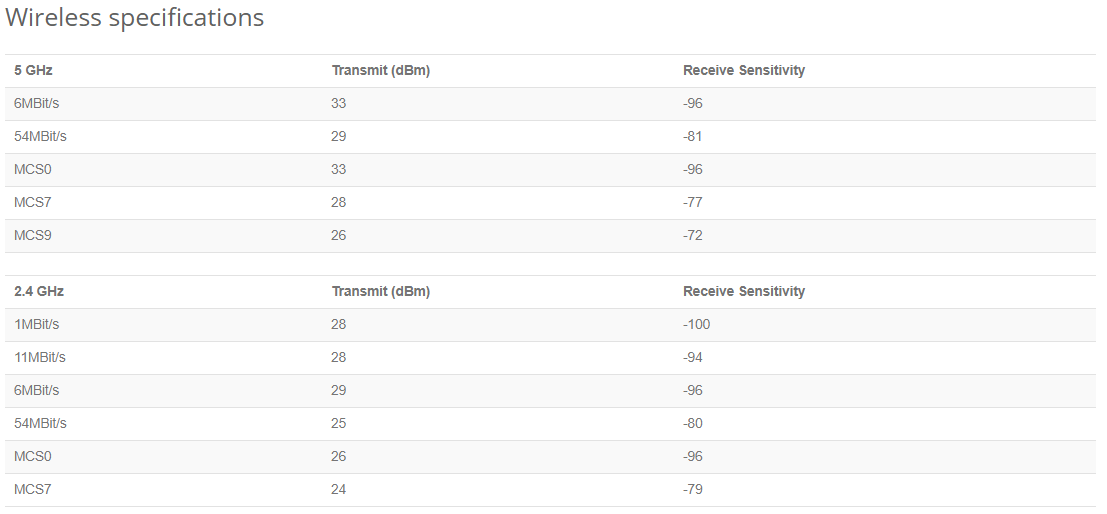The width and height of the screenshot is (1107, 514).
Task: Click the transmit value 24 for MCS7
Action: (x=339, y=490)
